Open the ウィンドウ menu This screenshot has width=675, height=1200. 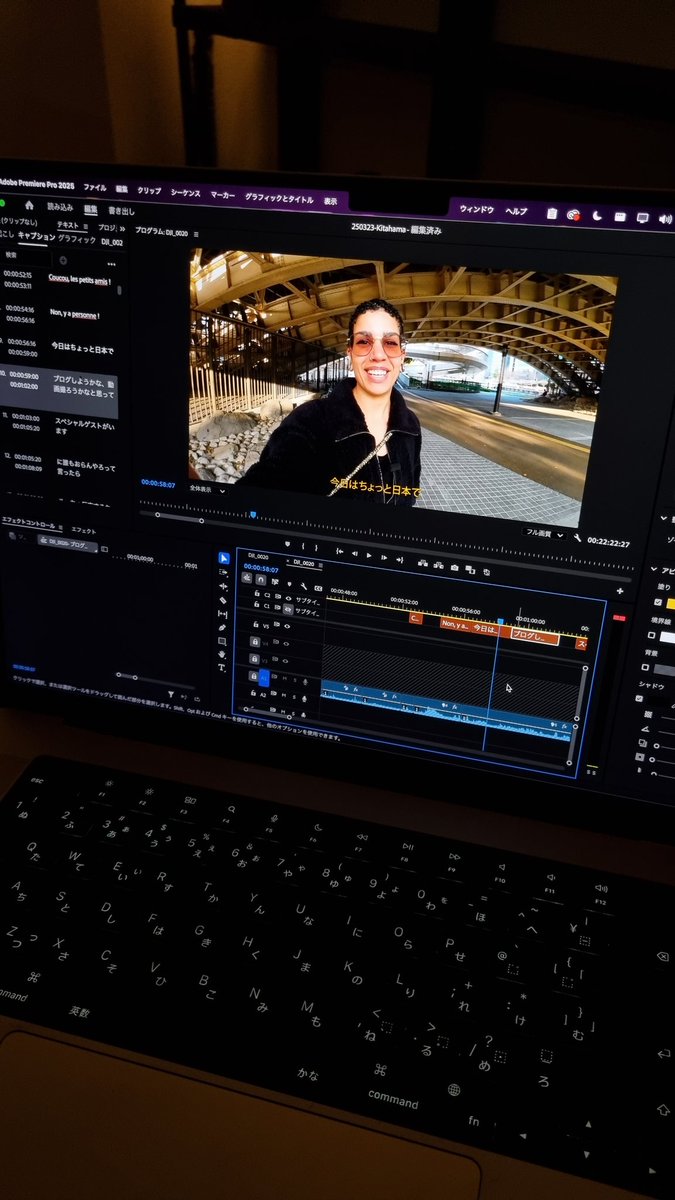(x=476, y=210)
